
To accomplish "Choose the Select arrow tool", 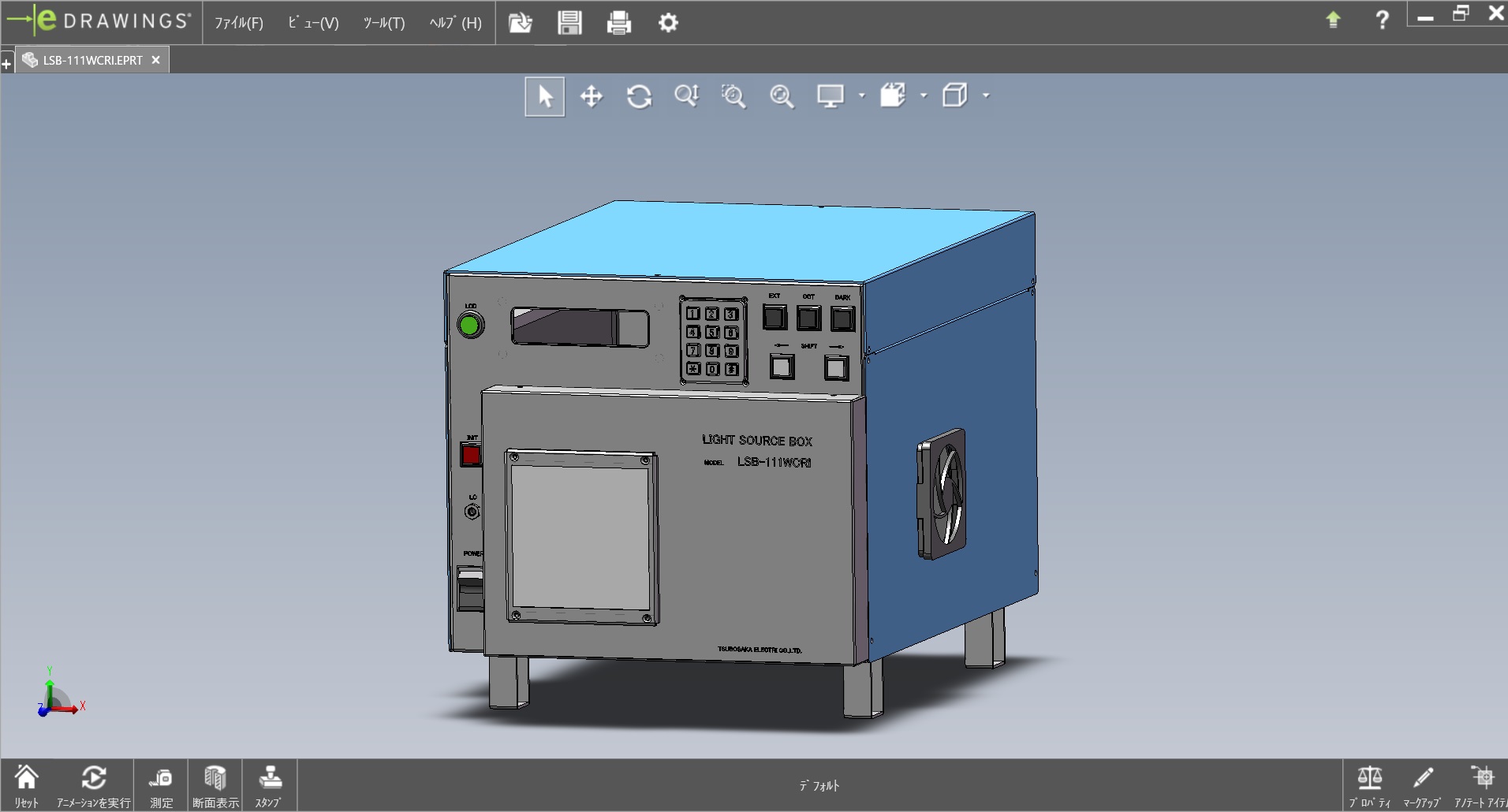I will click(x=545, y=96).
